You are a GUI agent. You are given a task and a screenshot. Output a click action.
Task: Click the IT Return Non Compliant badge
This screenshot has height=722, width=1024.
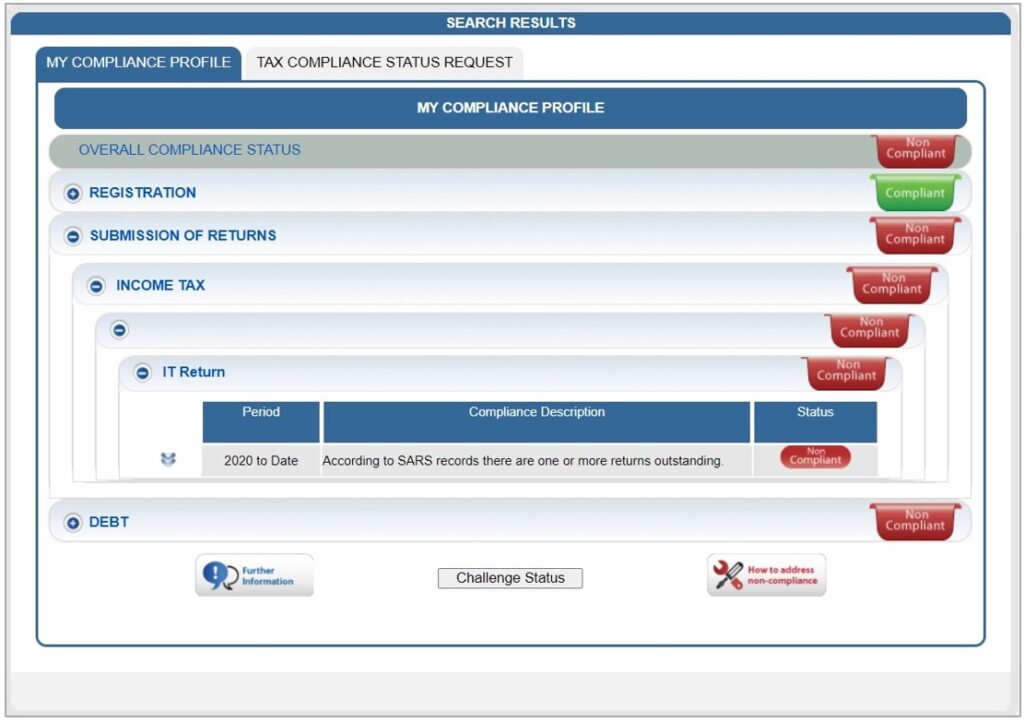click(846, 373)
